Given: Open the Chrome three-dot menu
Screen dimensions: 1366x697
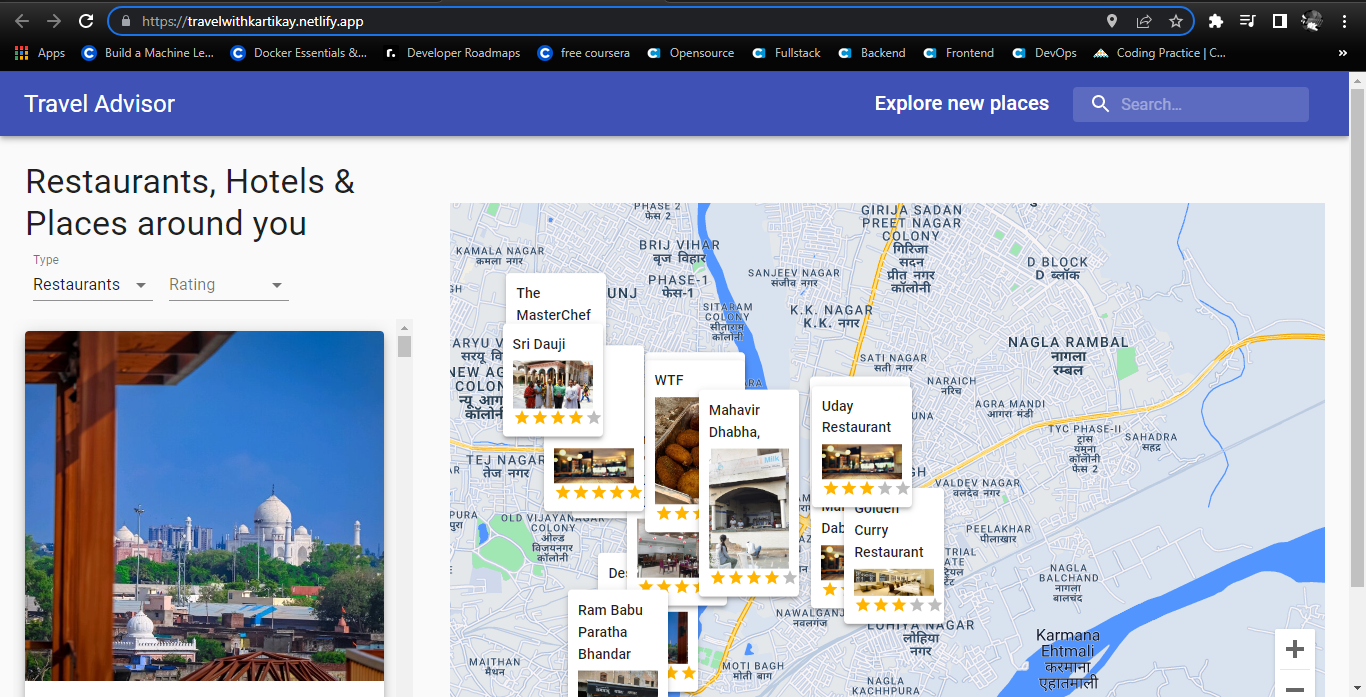Looking at the screenshot, I should click(1344, 20).
